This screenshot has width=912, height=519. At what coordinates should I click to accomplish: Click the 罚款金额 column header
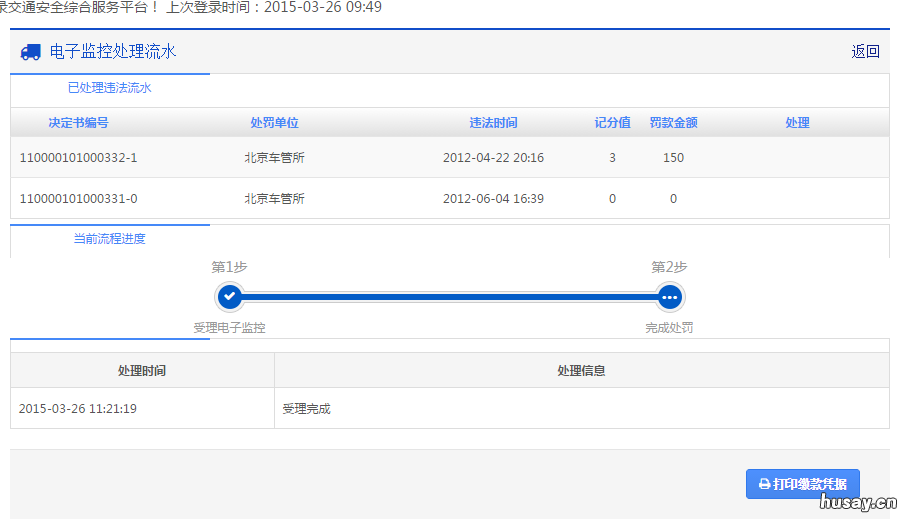click(673, 123)
